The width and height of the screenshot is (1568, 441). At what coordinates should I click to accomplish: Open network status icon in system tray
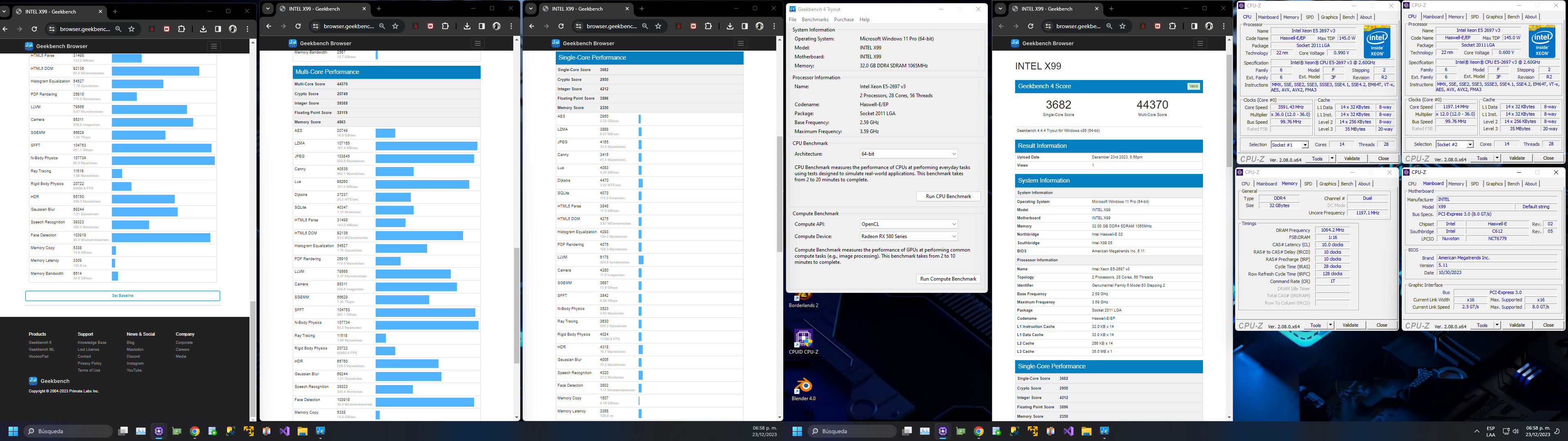click(1506, 431)
